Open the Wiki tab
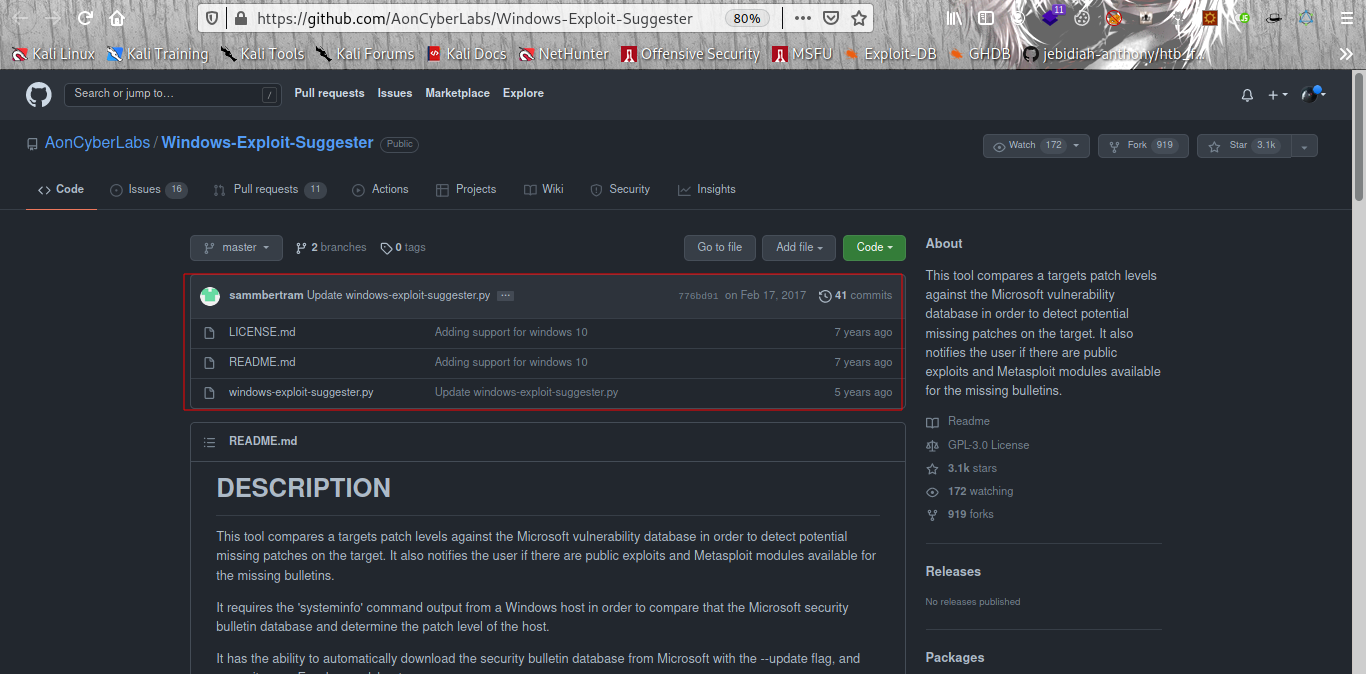This screenshot has width=1366, height=674. pos(544,189)
